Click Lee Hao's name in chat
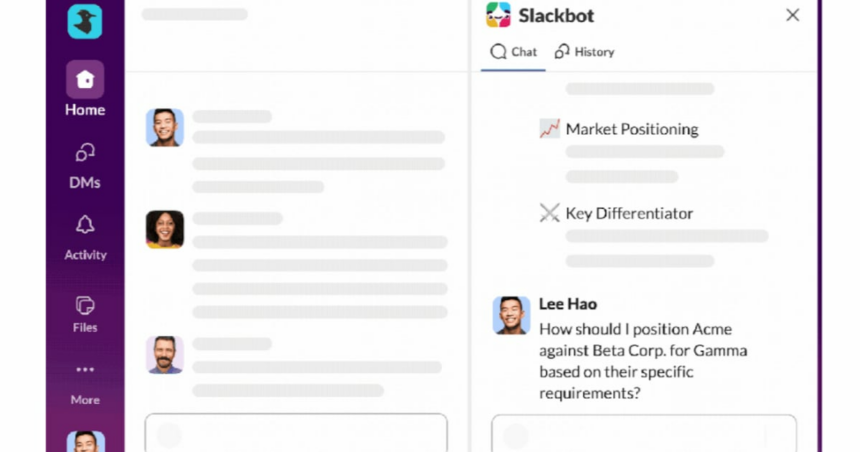860x452 pixels. pos(568,304)
